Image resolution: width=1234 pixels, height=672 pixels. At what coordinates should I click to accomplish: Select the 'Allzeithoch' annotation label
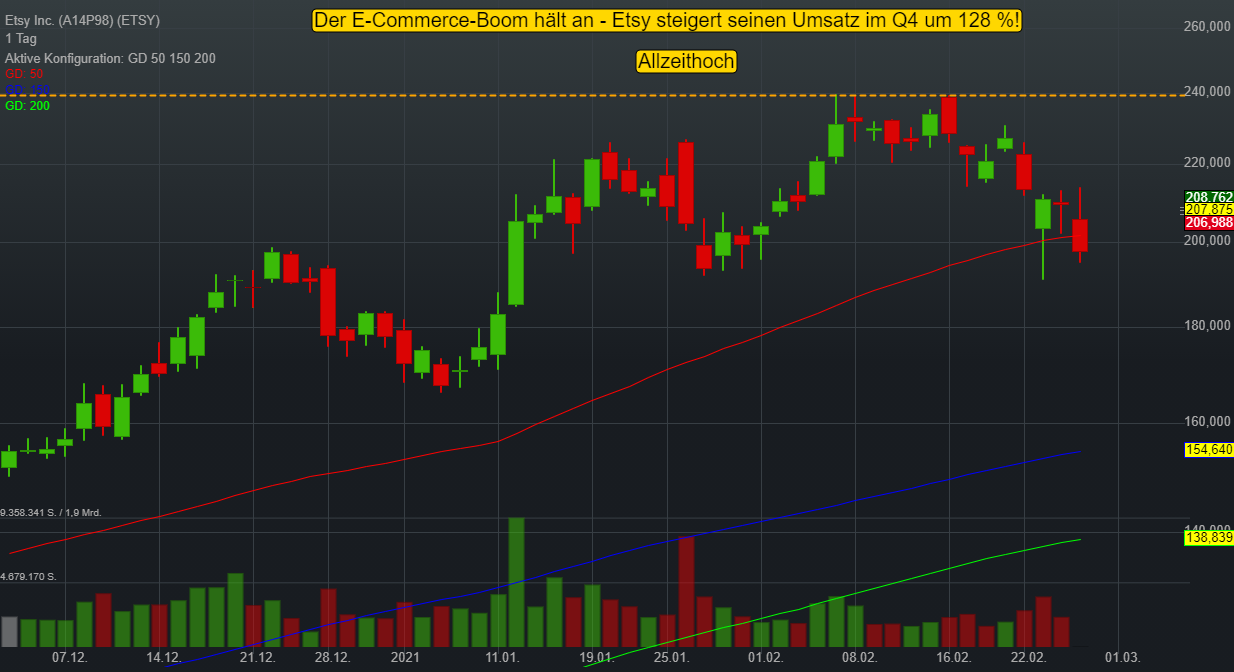point(686,62)
